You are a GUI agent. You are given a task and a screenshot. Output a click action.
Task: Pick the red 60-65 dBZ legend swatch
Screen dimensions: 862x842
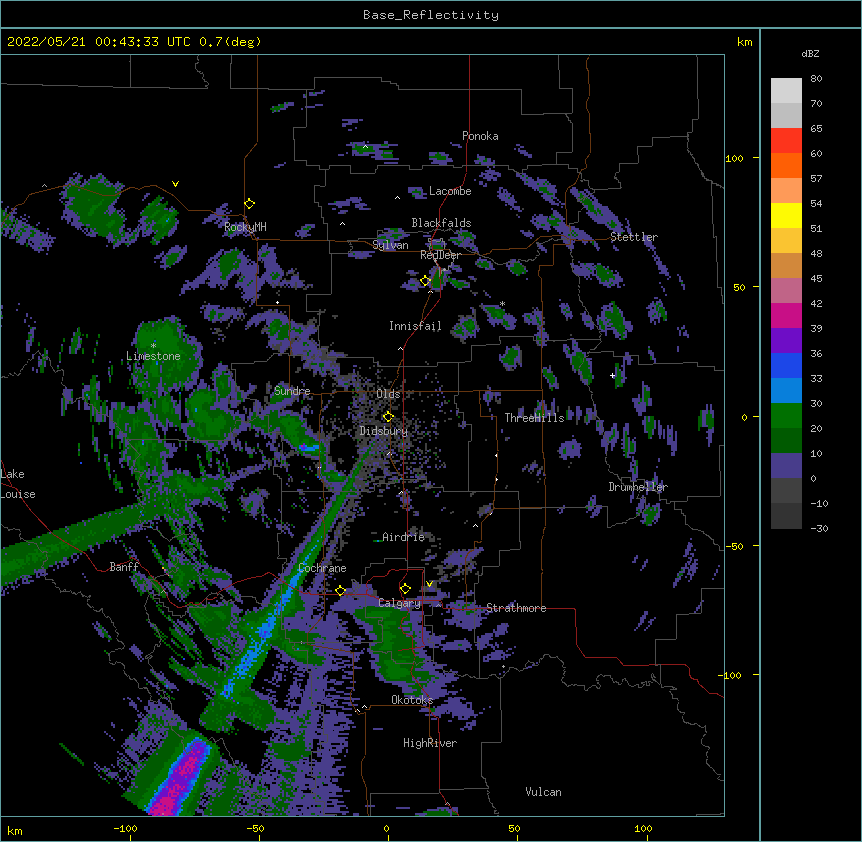point(786,141)
